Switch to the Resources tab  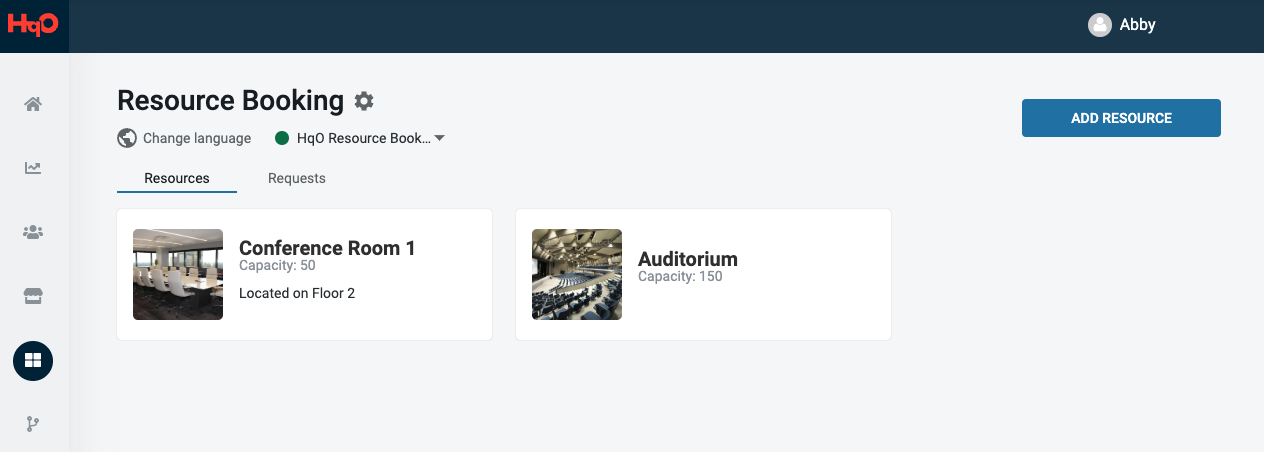[177, 178]
